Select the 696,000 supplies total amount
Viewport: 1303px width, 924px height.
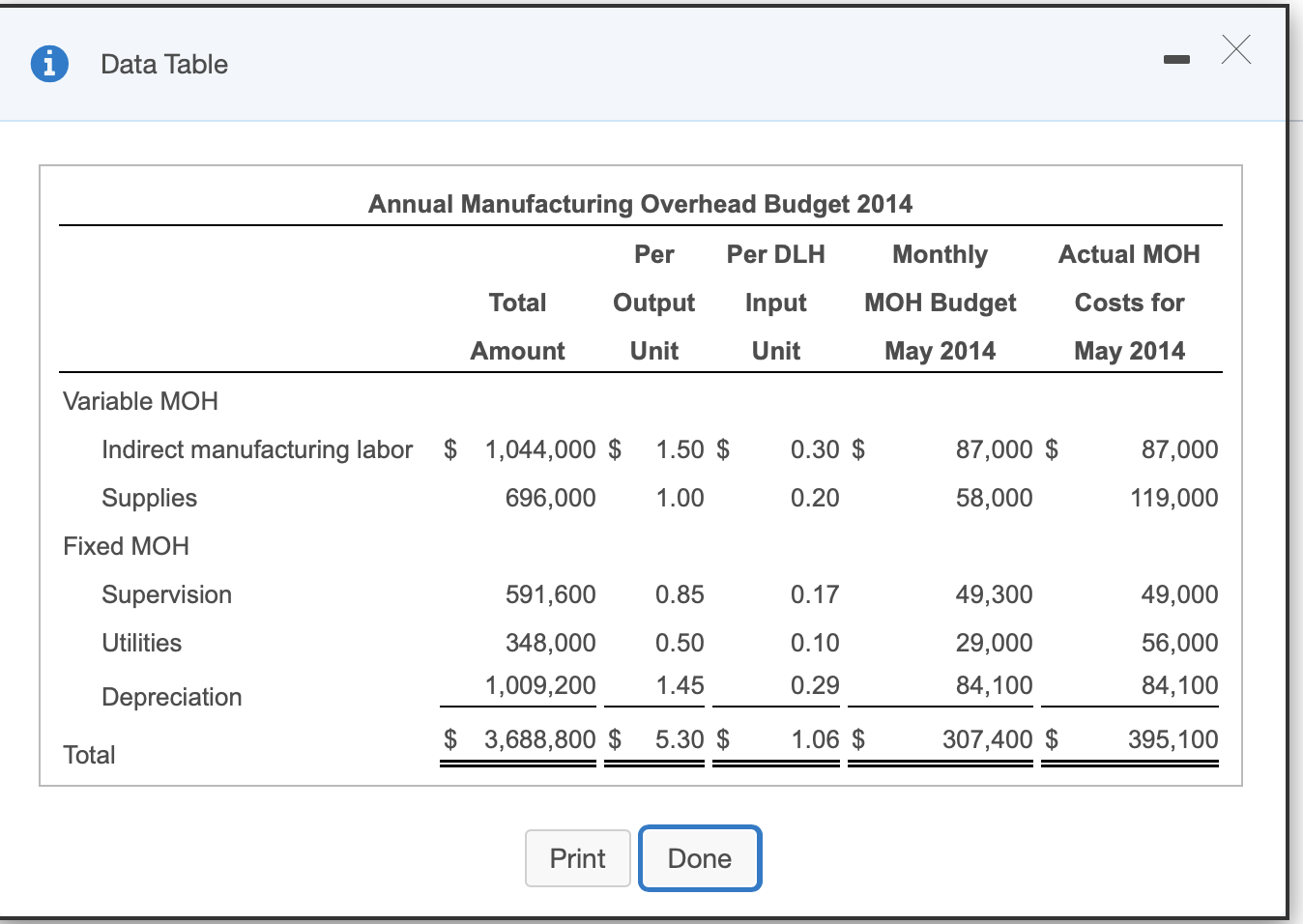pyautogui.click(x=551, y=498)
